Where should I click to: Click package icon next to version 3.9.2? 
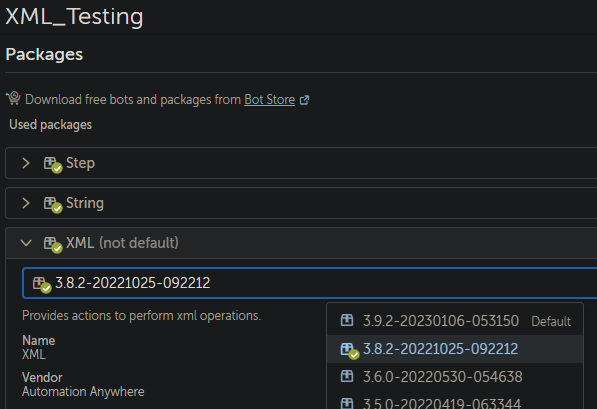[347, 320]
